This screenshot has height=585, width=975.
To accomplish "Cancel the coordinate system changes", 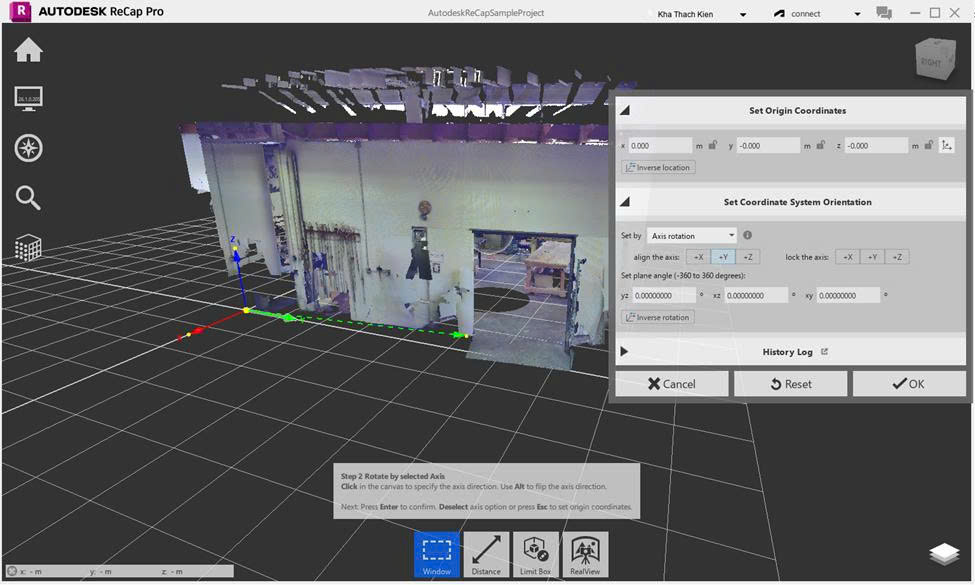I will [672, 384].
